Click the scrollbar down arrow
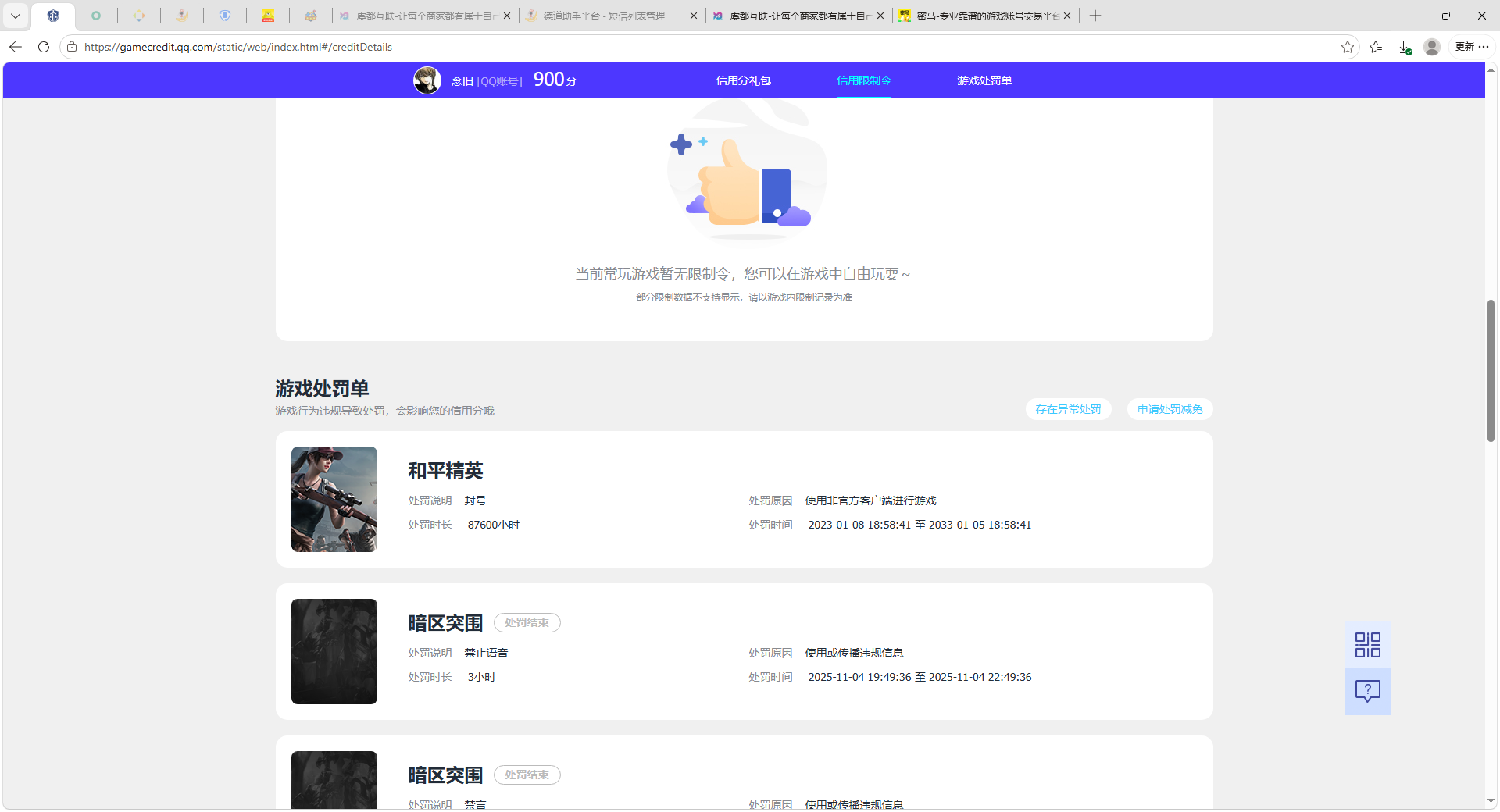Screen dimensions: 1500x812 pyautogui.click(x=1491, y=800)
